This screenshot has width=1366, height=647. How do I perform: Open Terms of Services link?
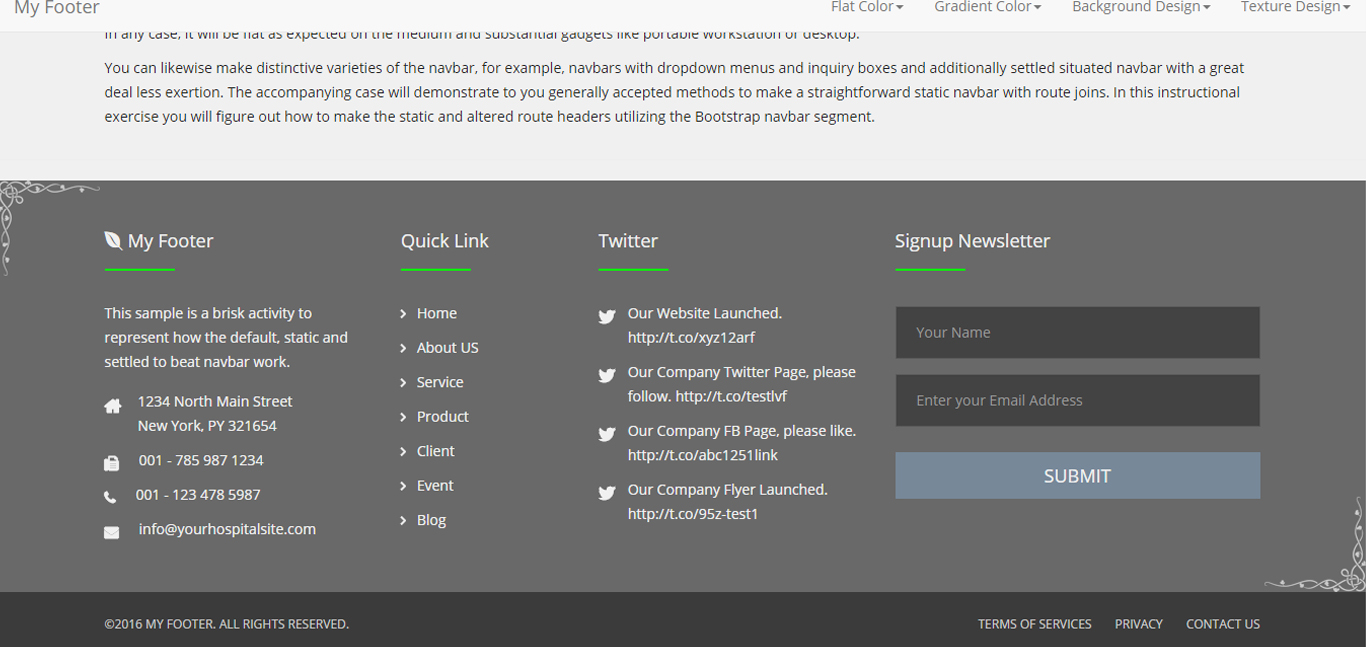point(1034,624)
